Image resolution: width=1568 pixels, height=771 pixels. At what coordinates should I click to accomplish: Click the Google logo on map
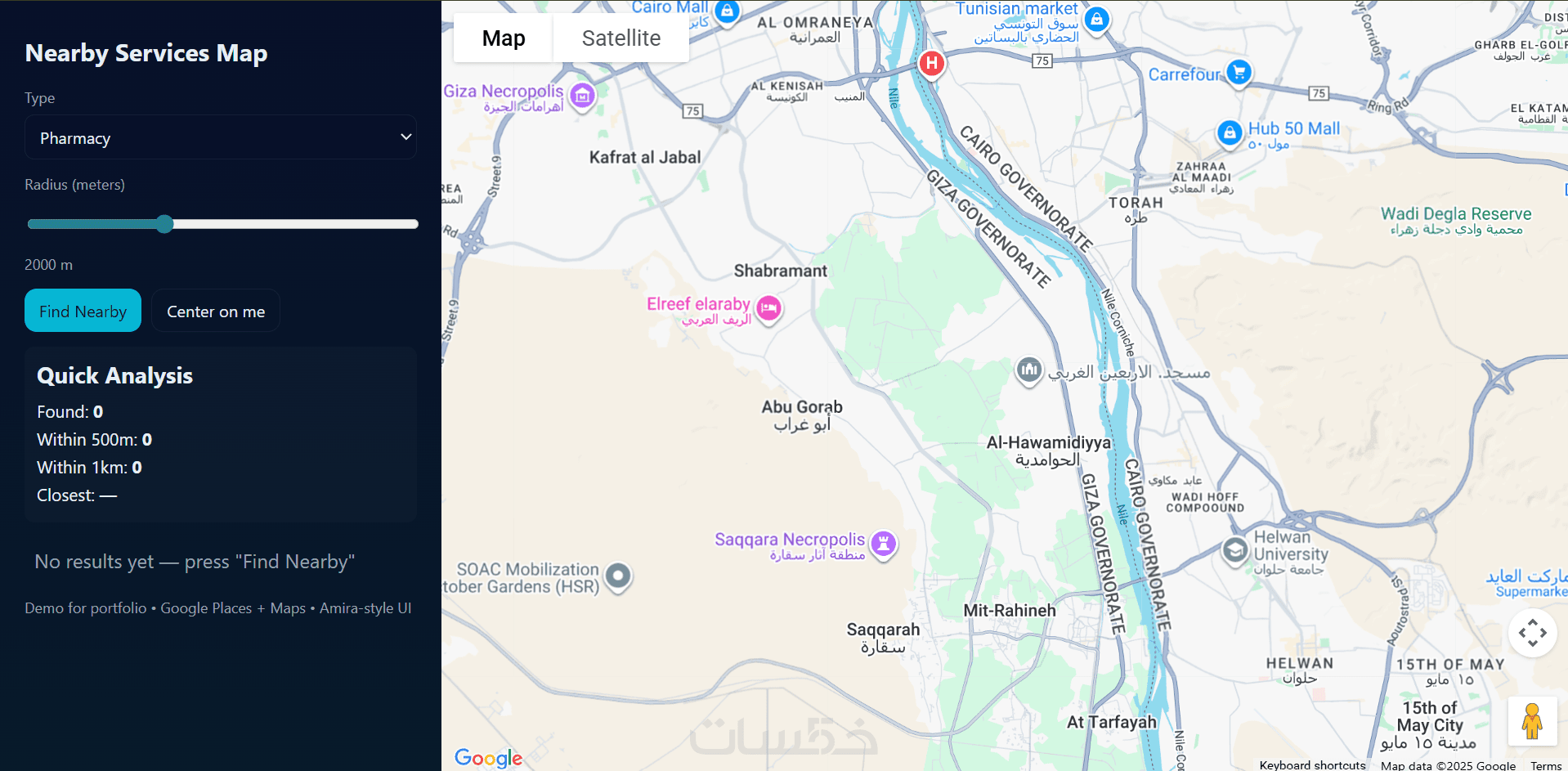pyautogui.click(x=488, y=758)
